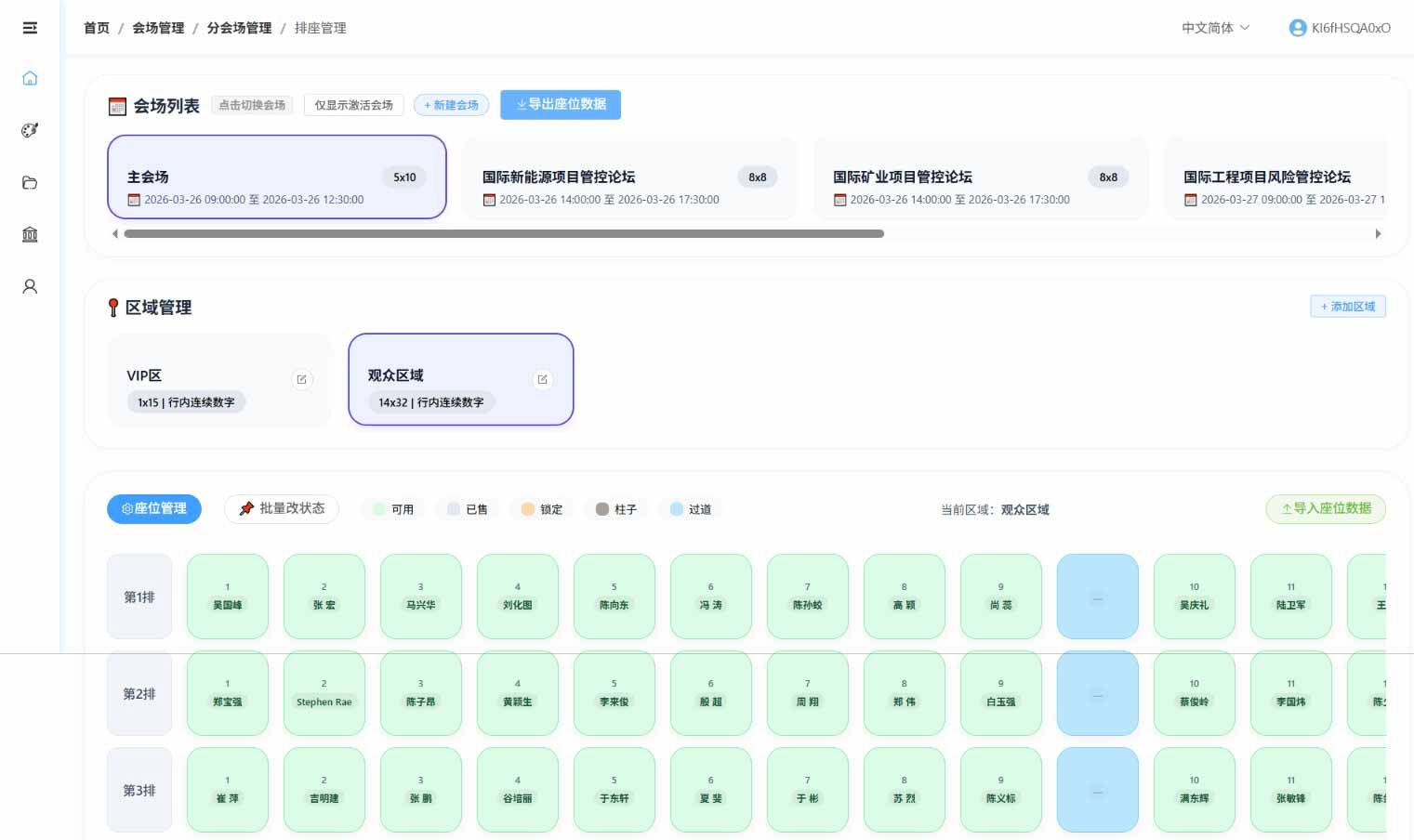The height and width of the screenshot is (840, 1414).
Task: Select the 第2排 row header
Action: click(139, 693)
